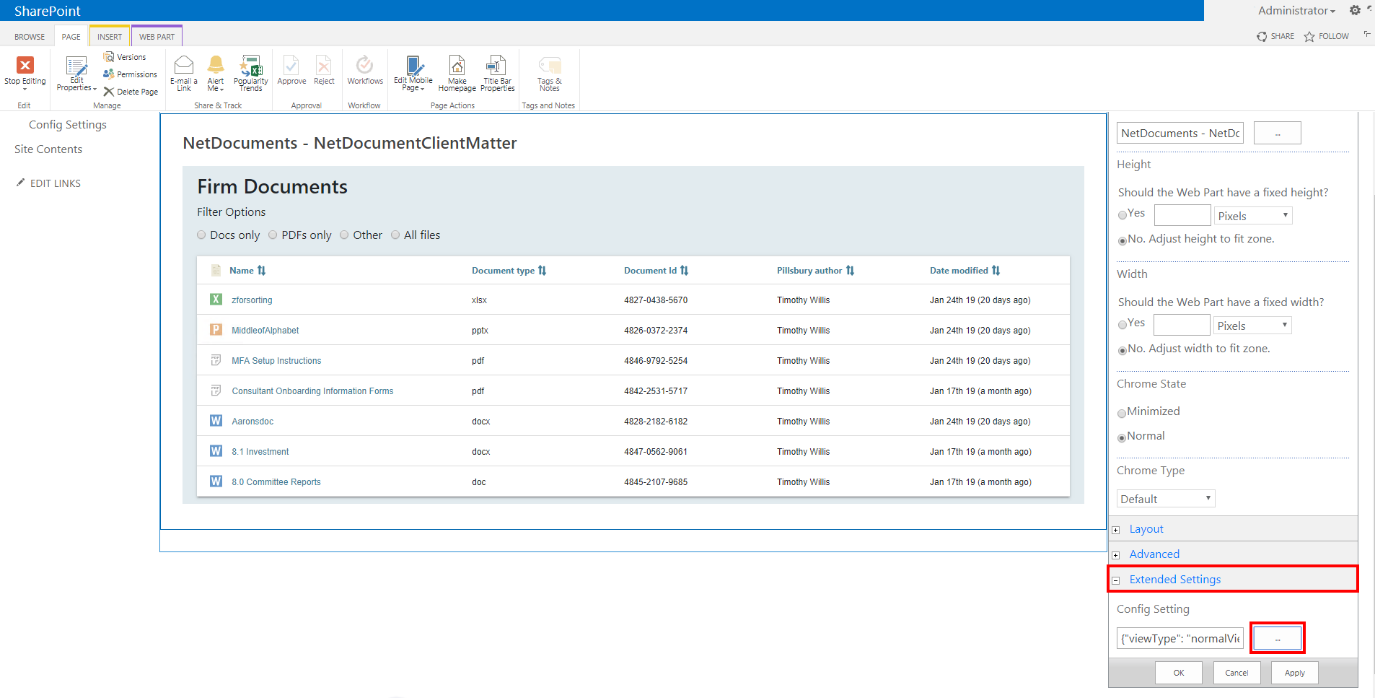Select the Other filter option
The image size is (1375, 698).
(344, 235)
